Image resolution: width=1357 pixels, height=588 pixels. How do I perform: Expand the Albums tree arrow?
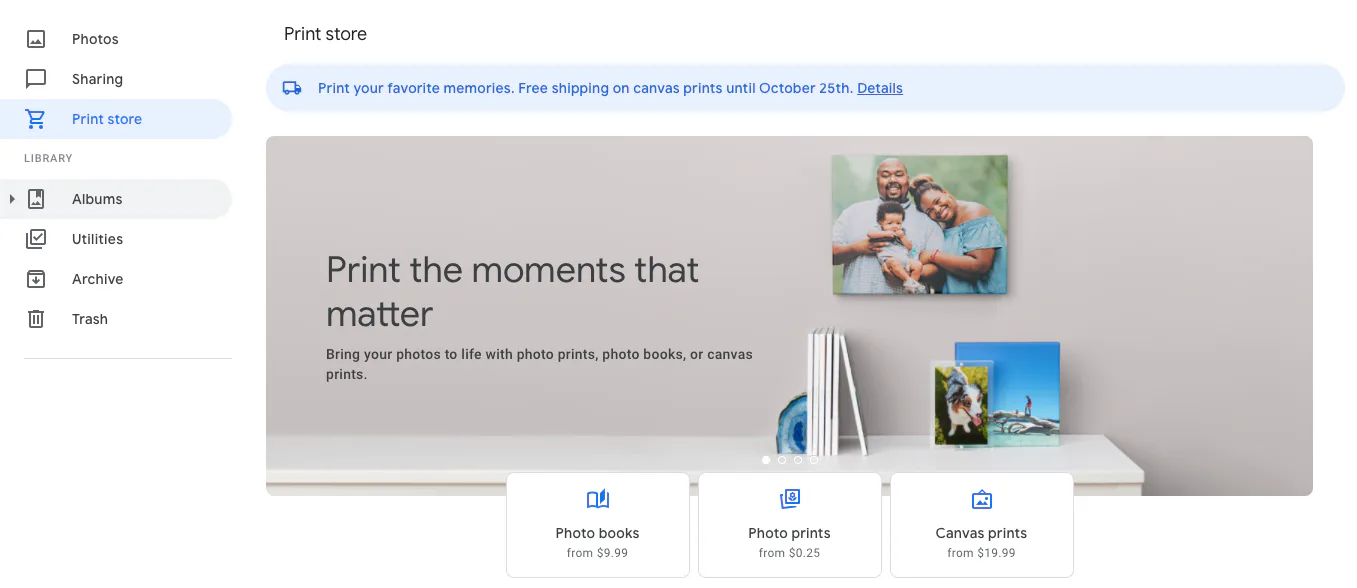(x=12, y=199)
